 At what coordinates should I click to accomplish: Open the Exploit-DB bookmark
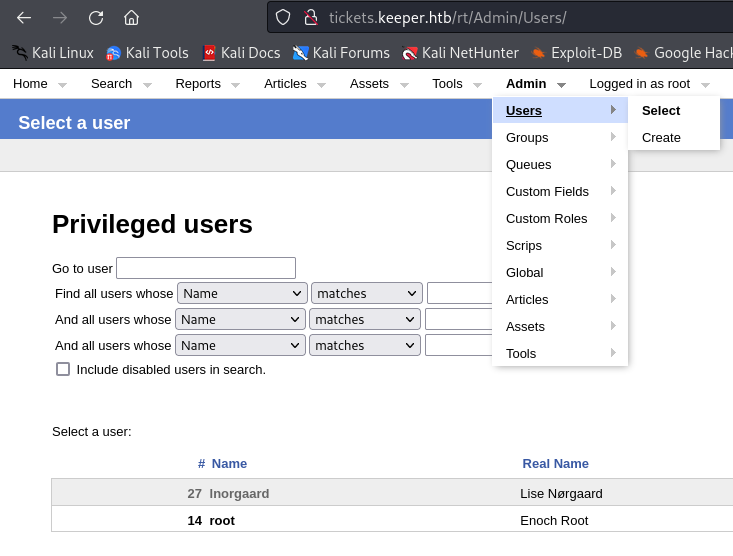[576, 53]
